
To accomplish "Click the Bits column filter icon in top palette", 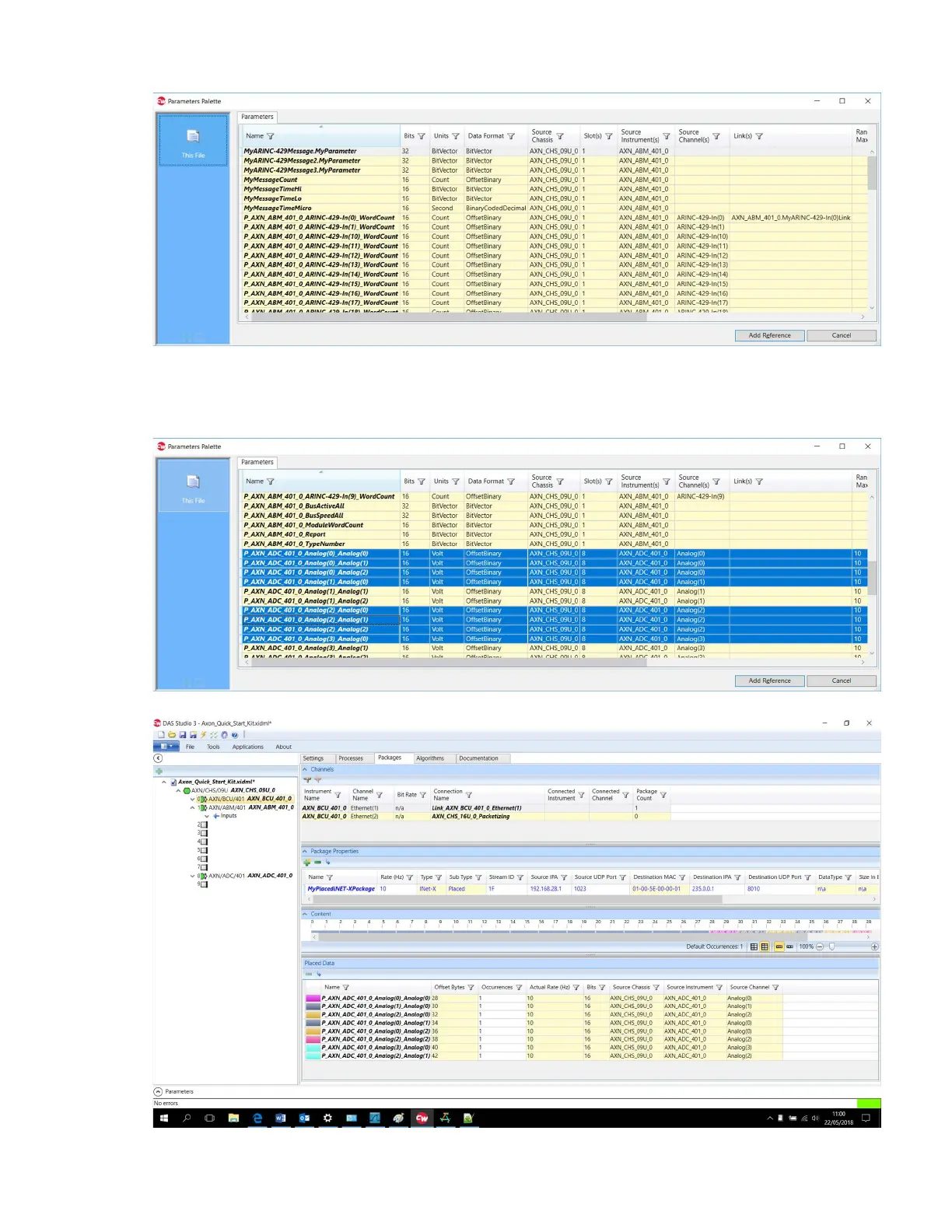I will point(422,136).
